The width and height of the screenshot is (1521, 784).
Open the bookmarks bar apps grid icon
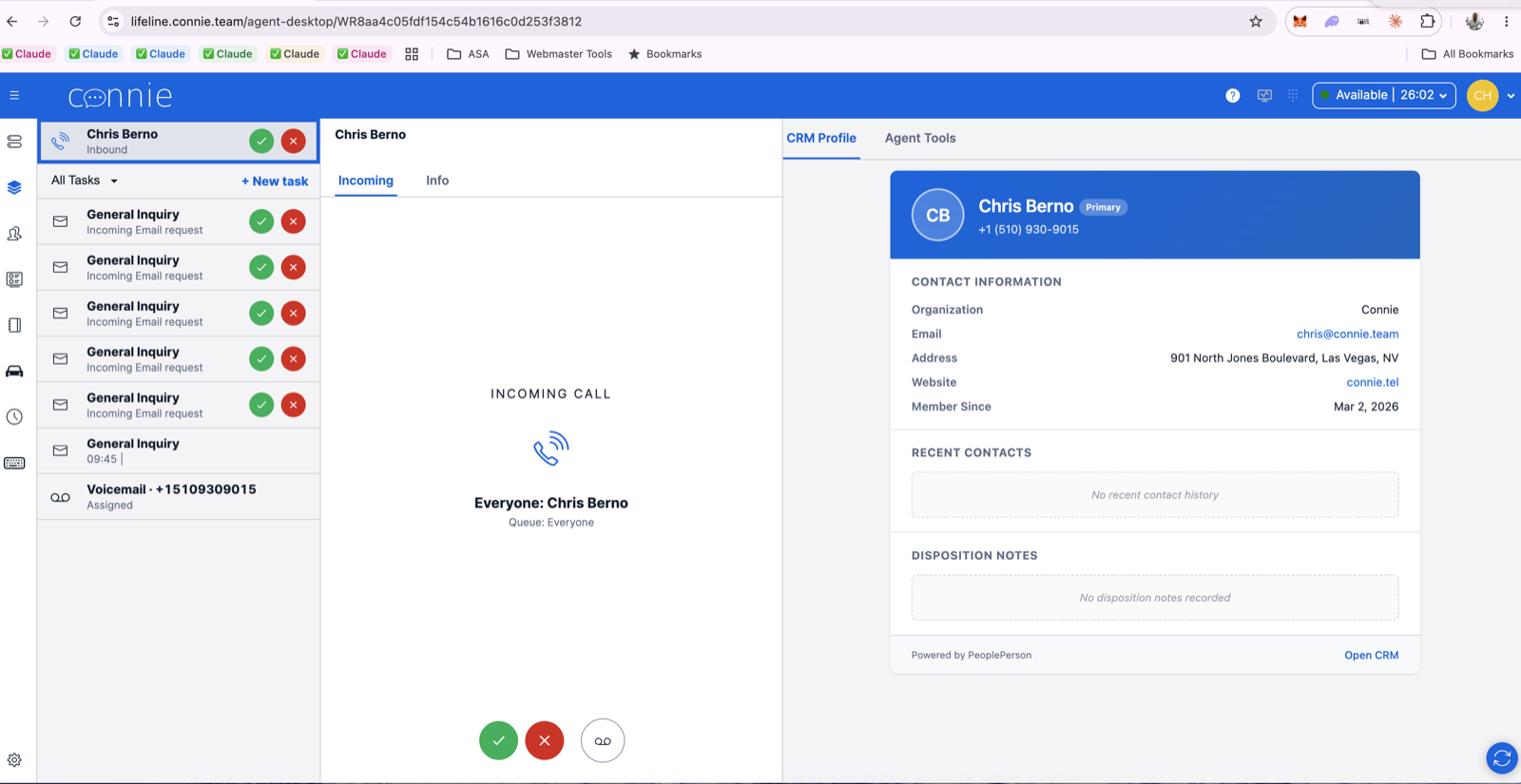[412, 54]
